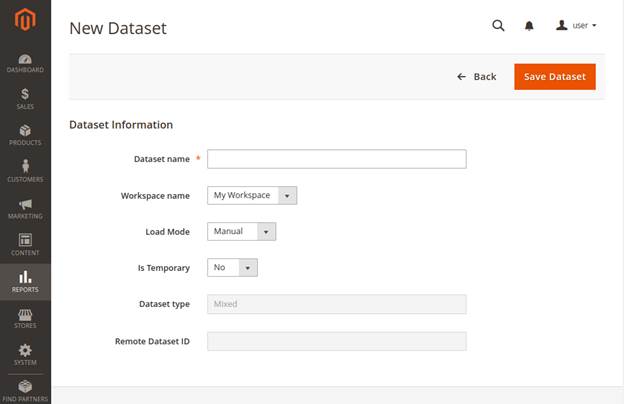Go back using the Back button
Screen dimensions: 624x404
point(477,77)
